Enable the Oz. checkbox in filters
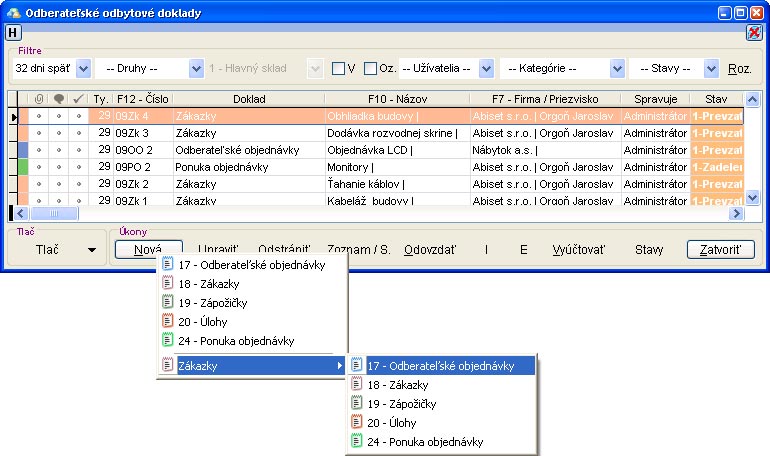The width and height of the screenshot is (770, 456). (x=371, y=68)
